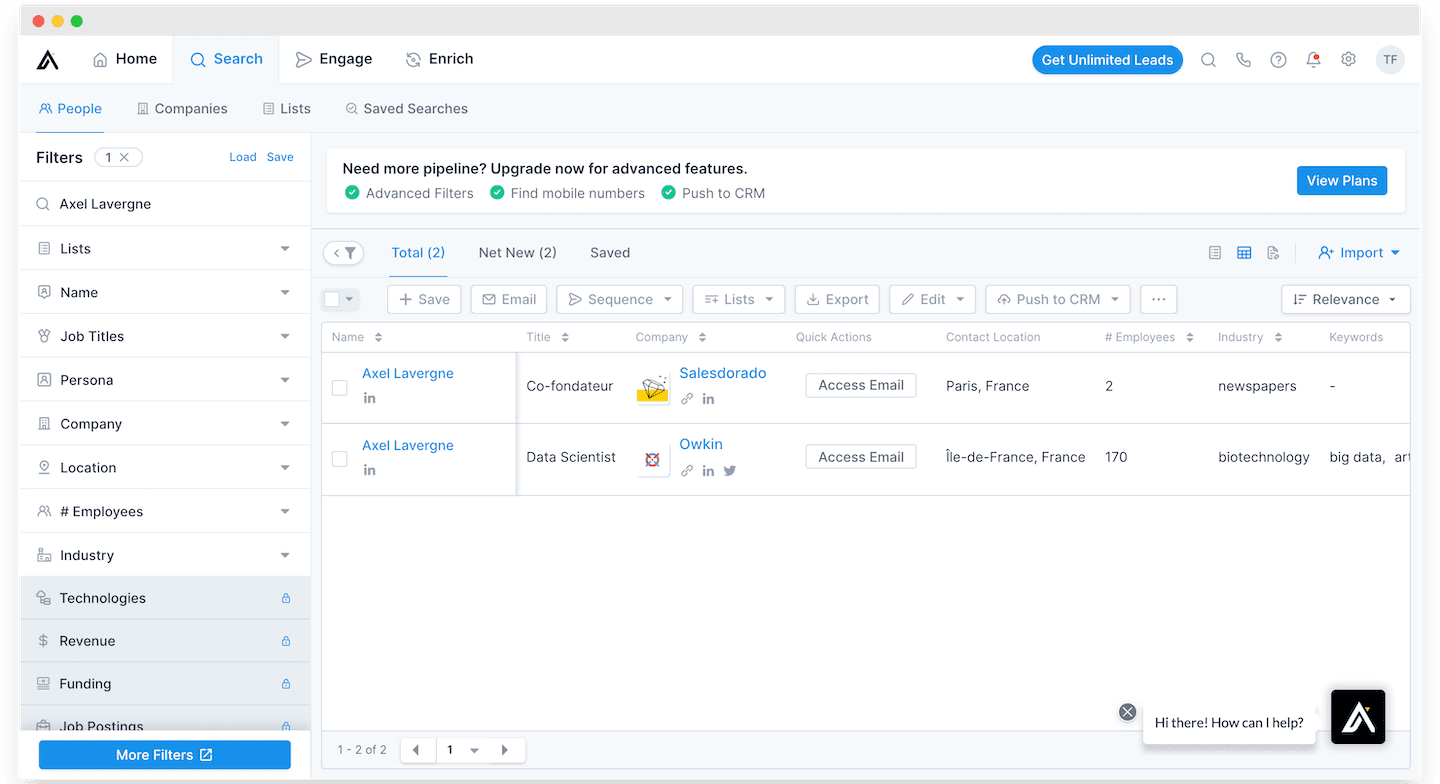The width and height of the screenshot is (1440, 784).
Task: Open the select-all dropdown arrow
Action: [x=350, y=299]
